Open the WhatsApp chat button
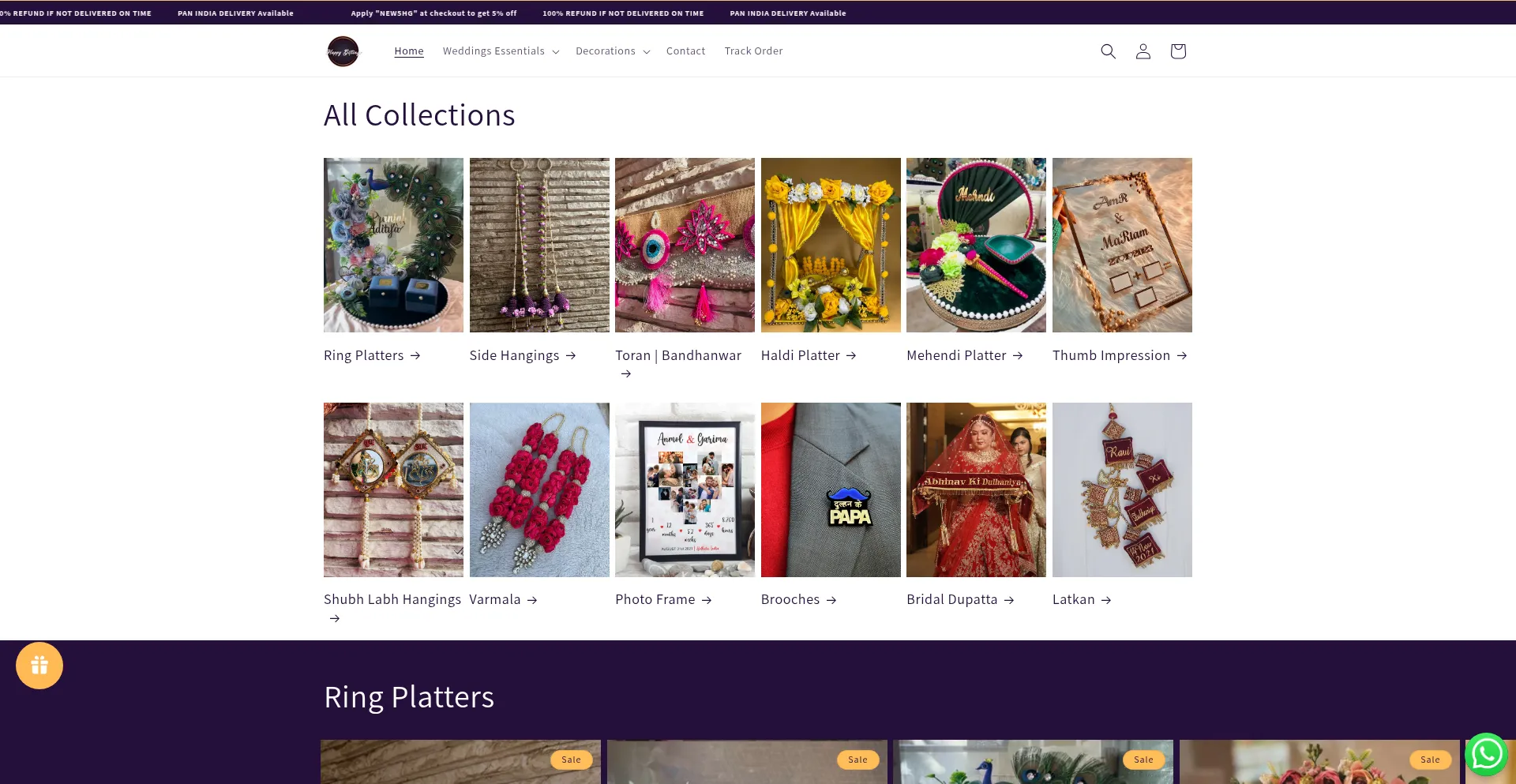The width and height of the screenshot is (1516, 784). point(1486,755)
